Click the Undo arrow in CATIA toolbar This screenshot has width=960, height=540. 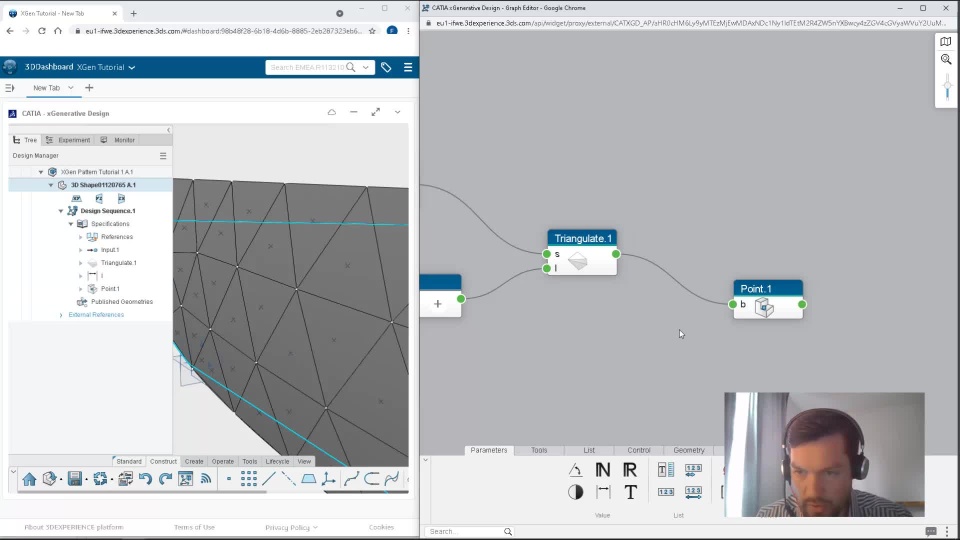tap(145, 479)
